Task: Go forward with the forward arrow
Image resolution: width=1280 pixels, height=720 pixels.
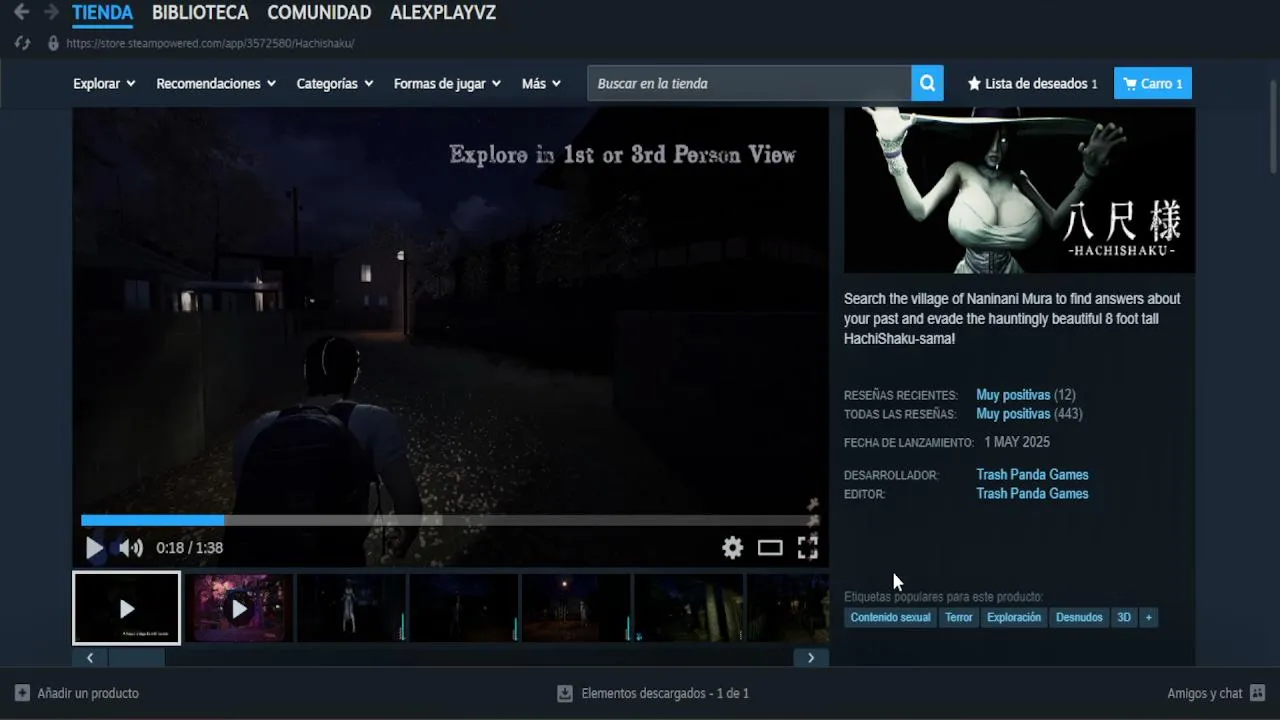Action: (51, 13)
